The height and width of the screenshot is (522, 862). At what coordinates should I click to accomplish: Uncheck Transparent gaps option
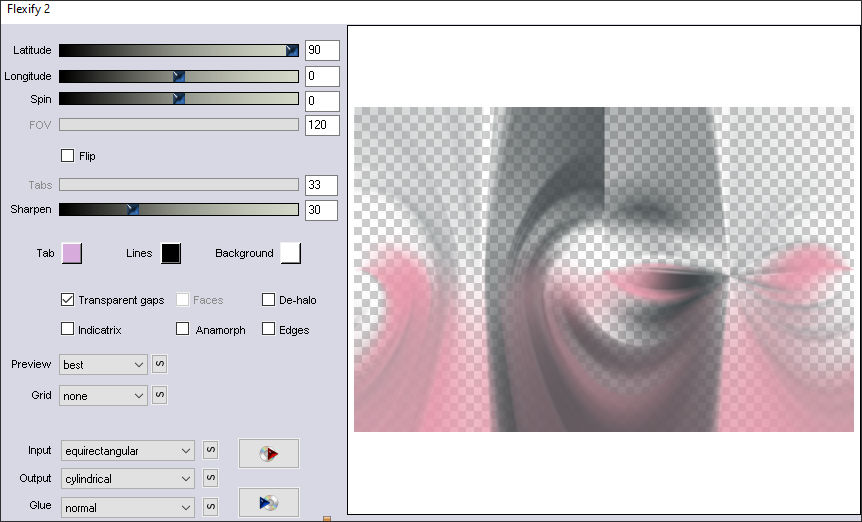pos(67,299)
